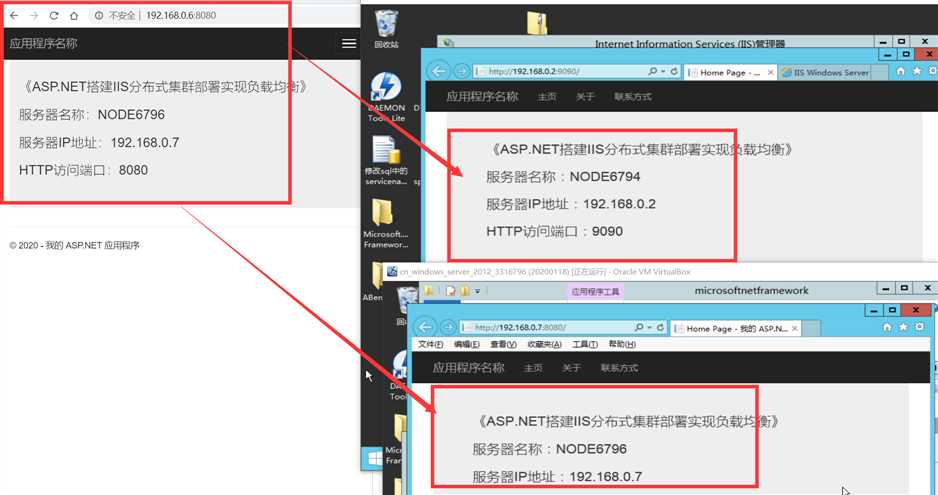Click '应用程序名称' brand in the 192.168.0.2 page
Screen dimensions: 938x495
(482, 96)
